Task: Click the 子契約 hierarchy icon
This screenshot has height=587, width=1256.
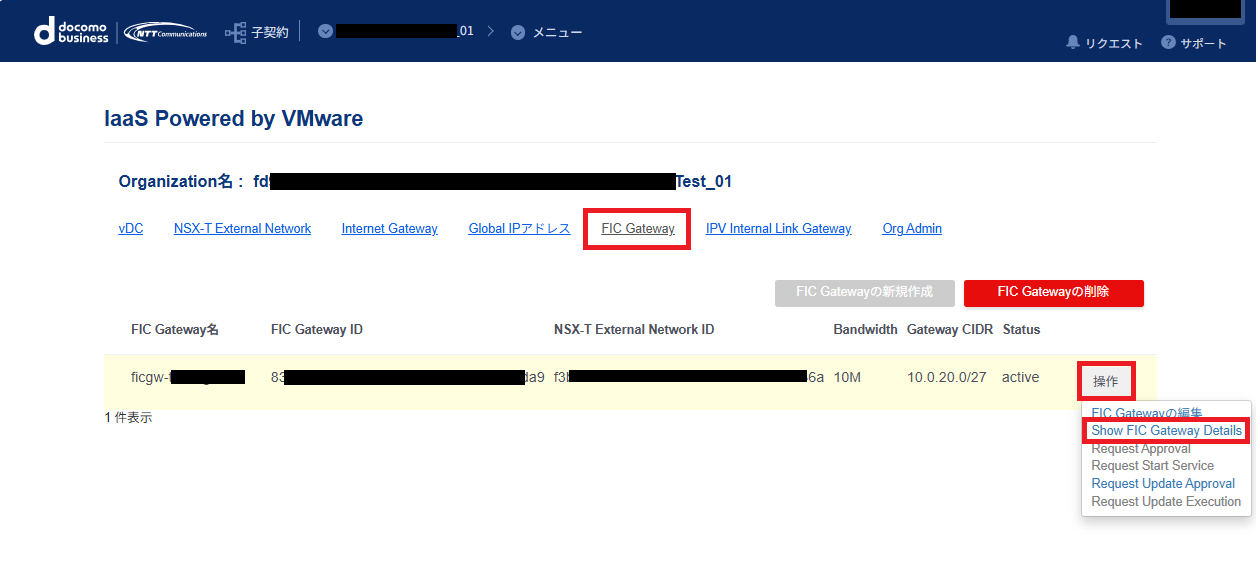Action: tap(235, 33)
